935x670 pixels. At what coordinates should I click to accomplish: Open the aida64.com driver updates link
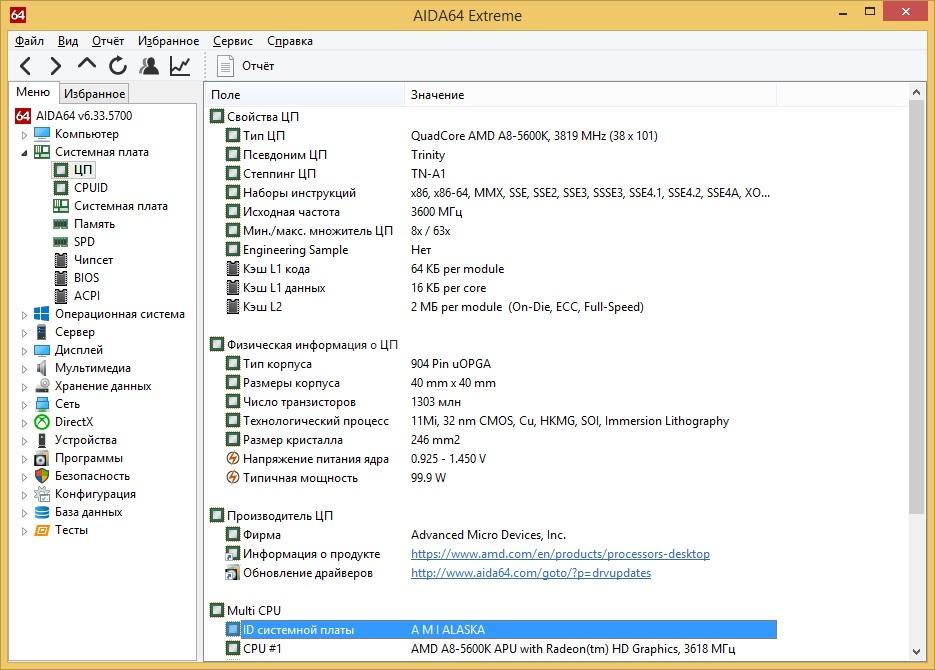tap(531, 573)
